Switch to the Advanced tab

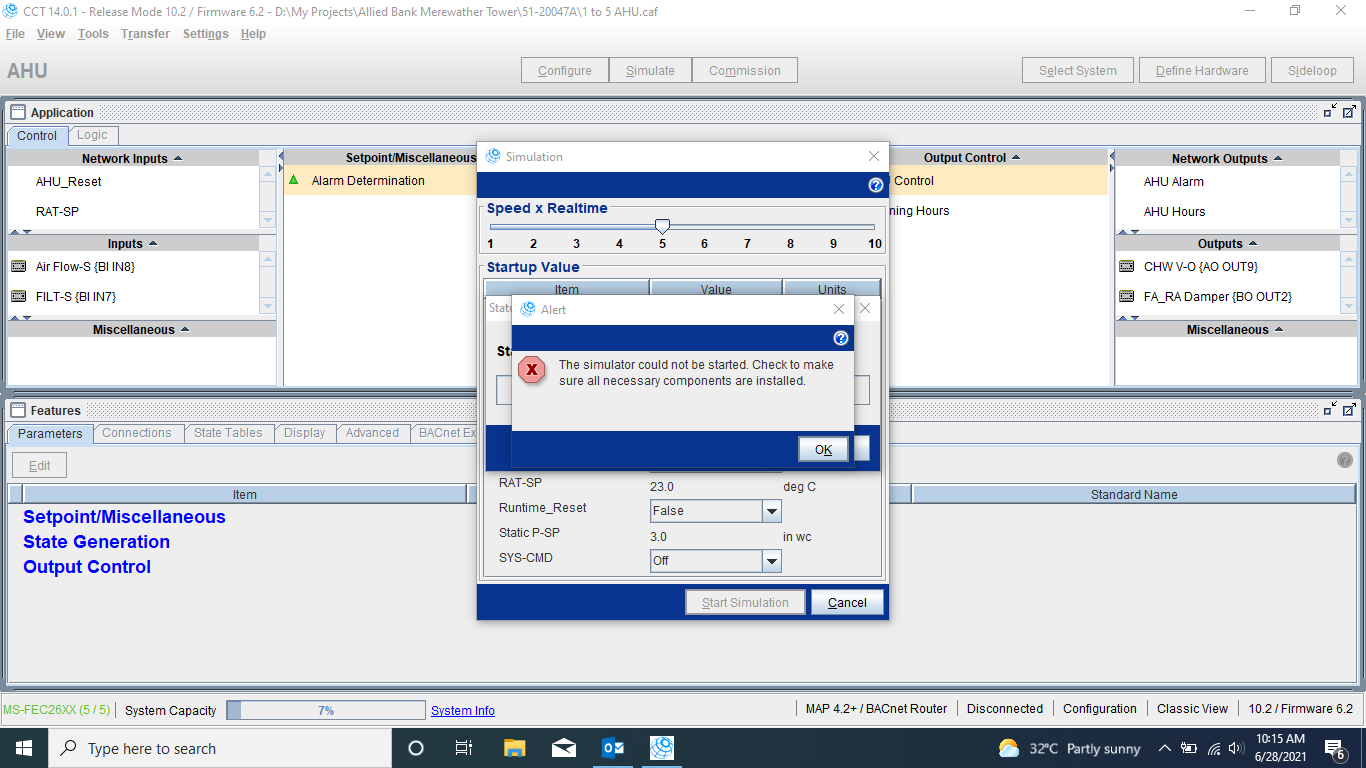point(372,433)
